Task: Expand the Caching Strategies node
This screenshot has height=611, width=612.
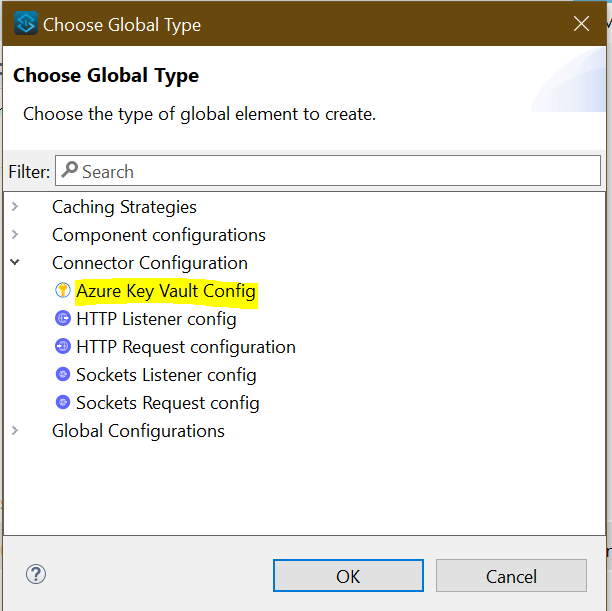Action: (15, 207)
